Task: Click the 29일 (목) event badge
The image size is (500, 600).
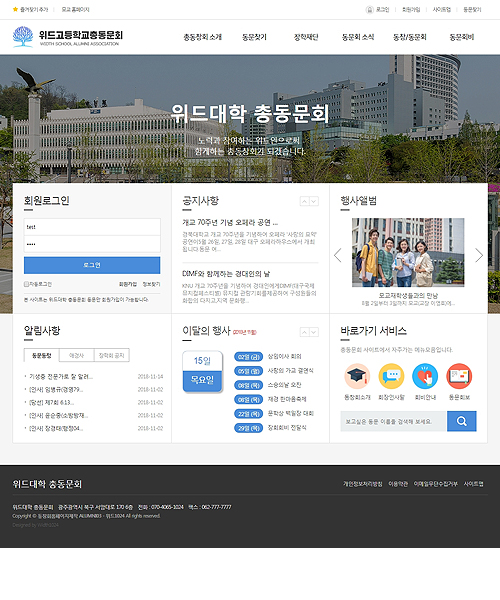Action: (248, 428)
